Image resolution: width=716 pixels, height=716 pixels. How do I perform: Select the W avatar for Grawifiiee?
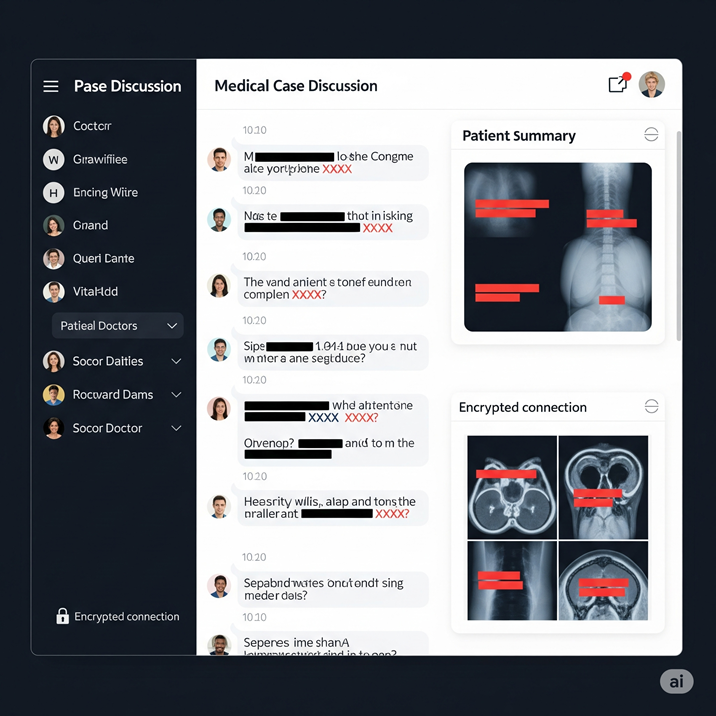click(54, 159)
